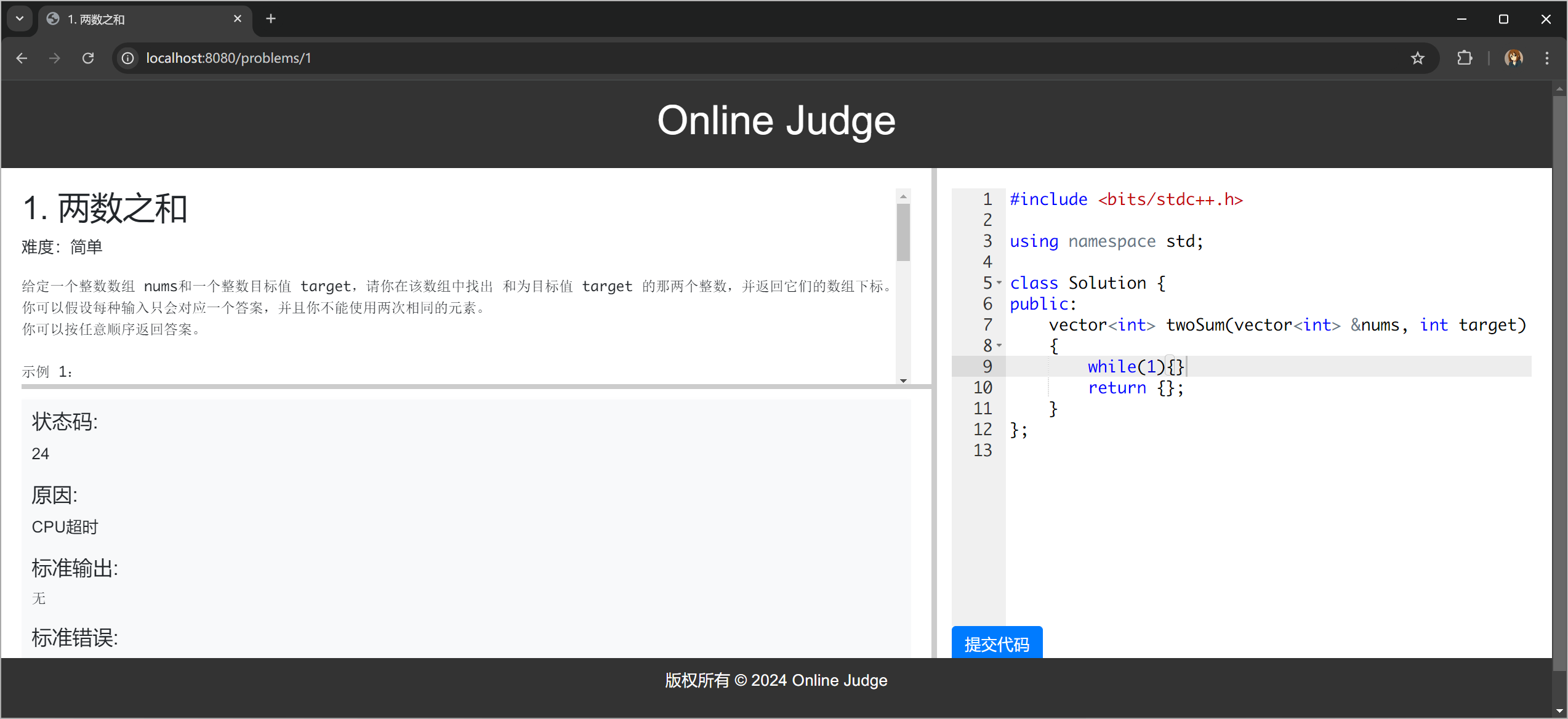Viewport: 1568px width, 719px height.
Task: Open the extensions puzzle icon
Action: [1465, 58]
